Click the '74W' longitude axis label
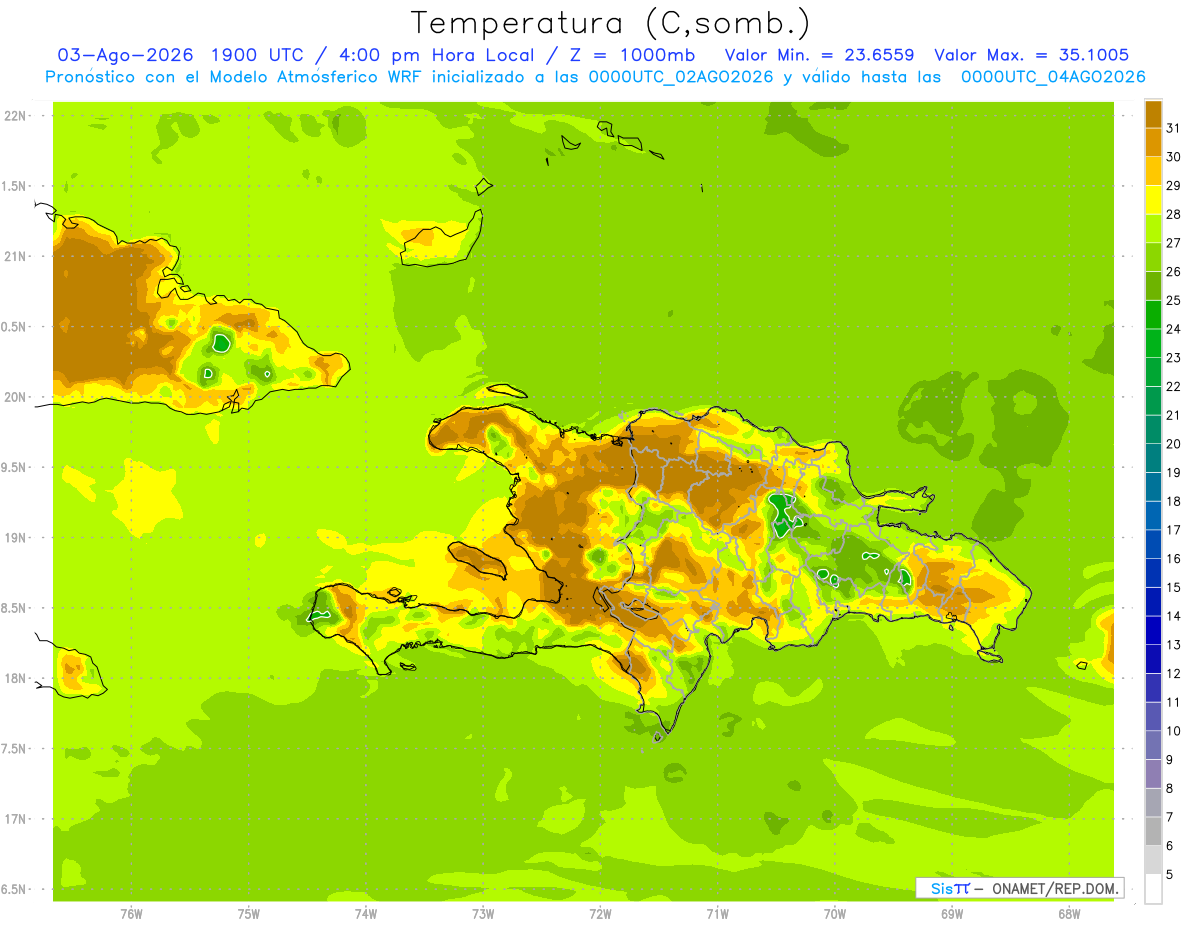1200x927 pixels. point(366,914)
